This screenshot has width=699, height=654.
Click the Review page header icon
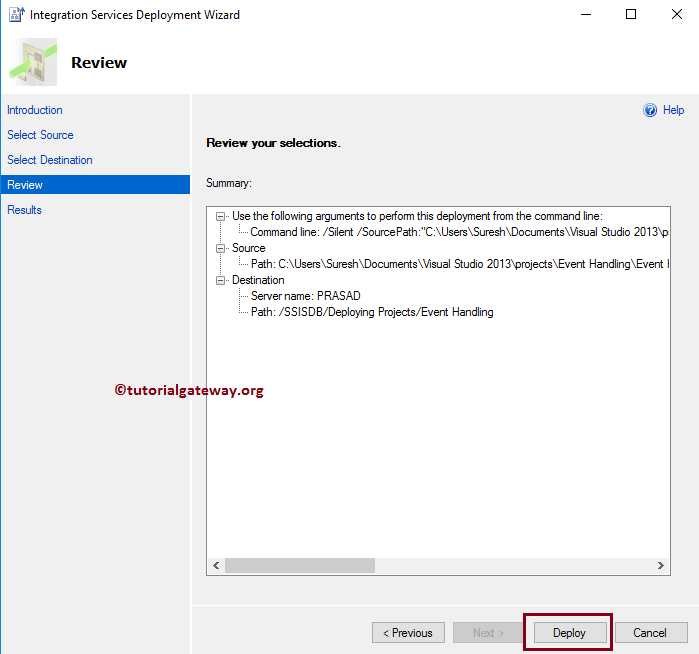click(x=33, y=62)
